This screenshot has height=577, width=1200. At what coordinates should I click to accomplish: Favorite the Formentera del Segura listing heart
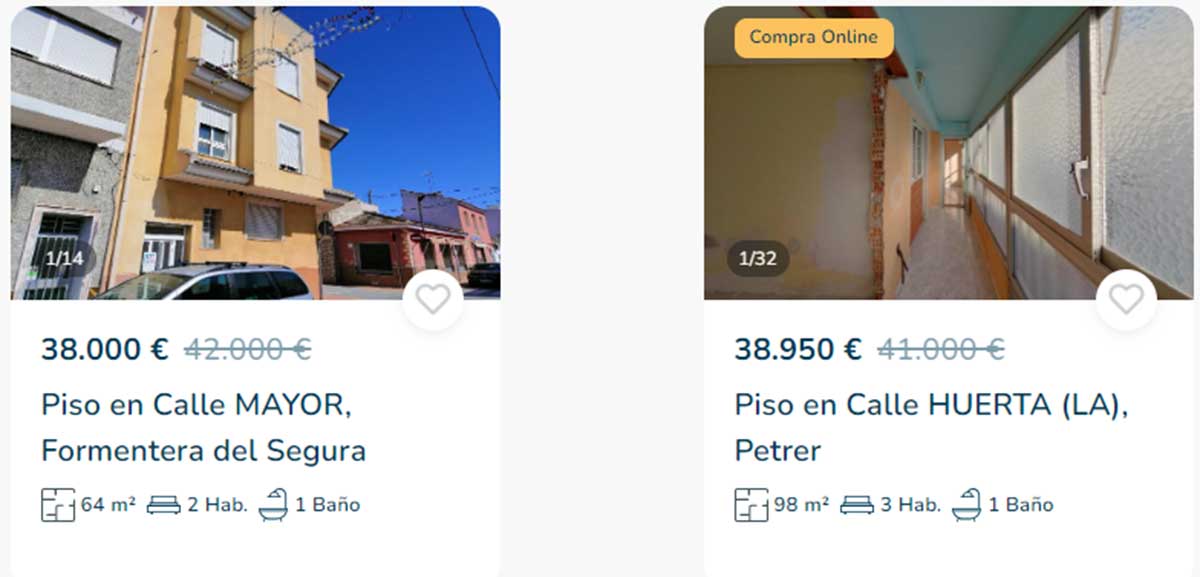[433, 299]
